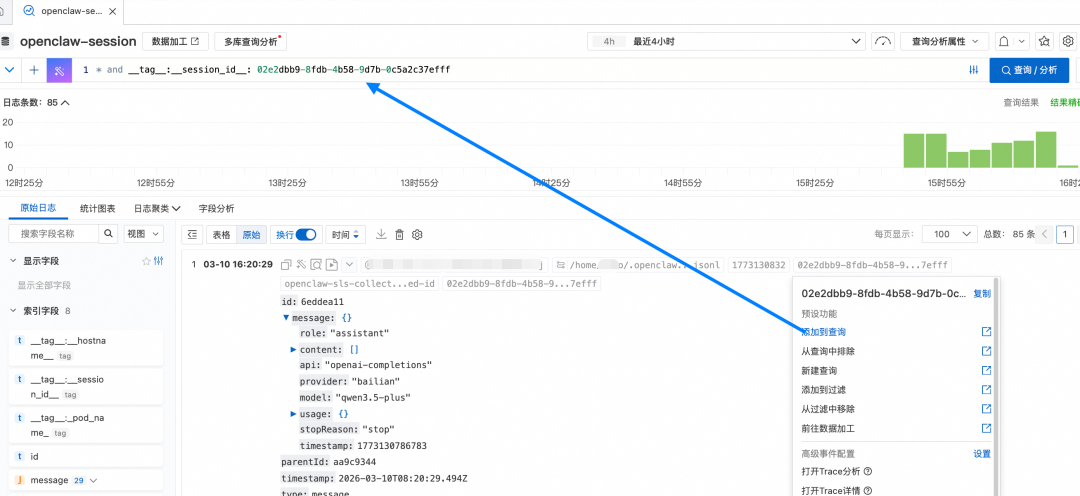
Task: Expand the query editor chevron on the left
Action: [10, 70]
